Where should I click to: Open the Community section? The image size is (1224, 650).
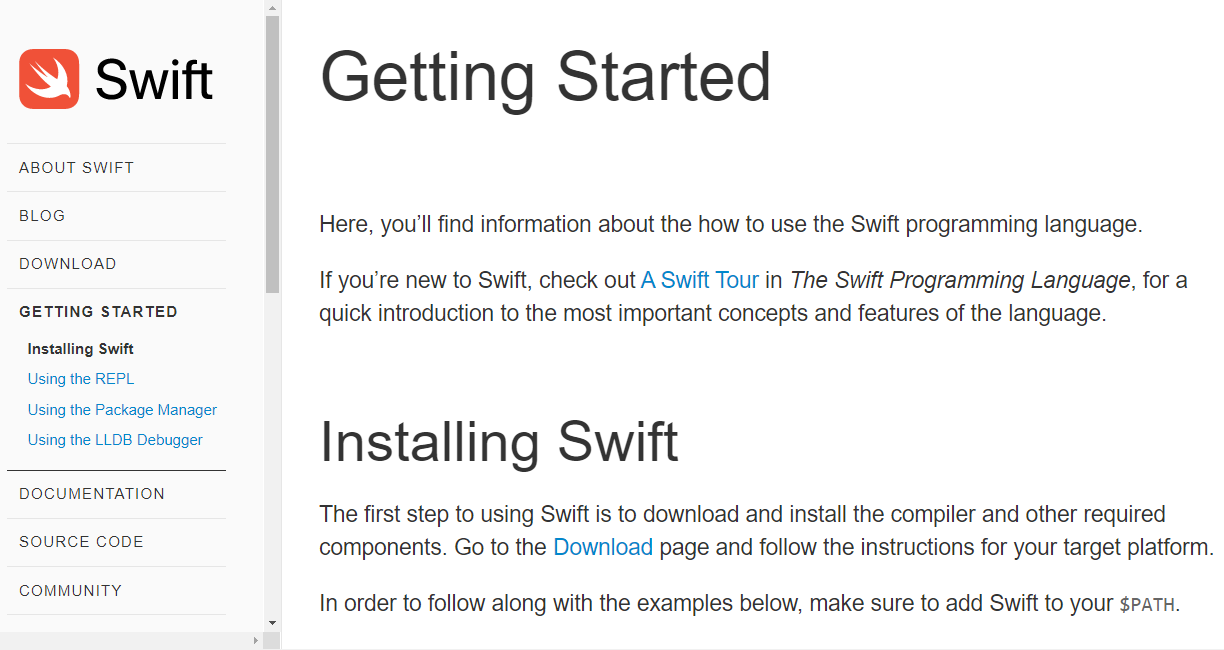point(70,590)
